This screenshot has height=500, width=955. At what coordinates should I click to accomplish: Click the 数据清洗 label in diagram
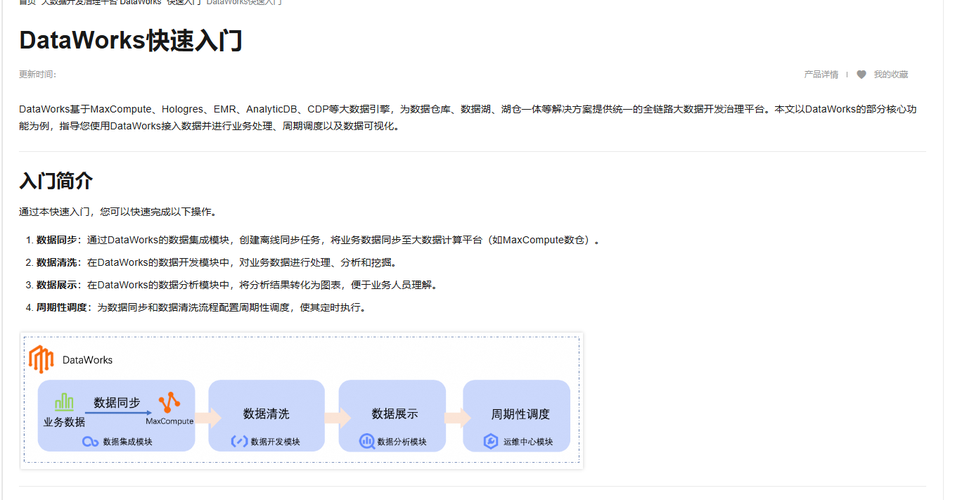266,414
